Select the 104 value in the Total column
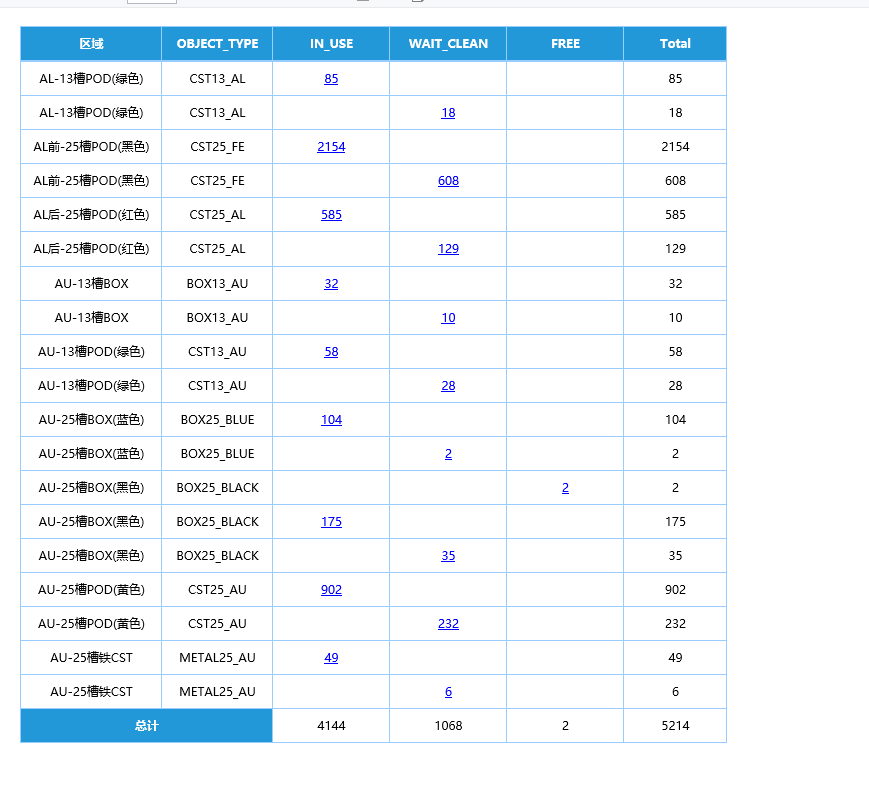869x789 pixels. tap(675, 420)
